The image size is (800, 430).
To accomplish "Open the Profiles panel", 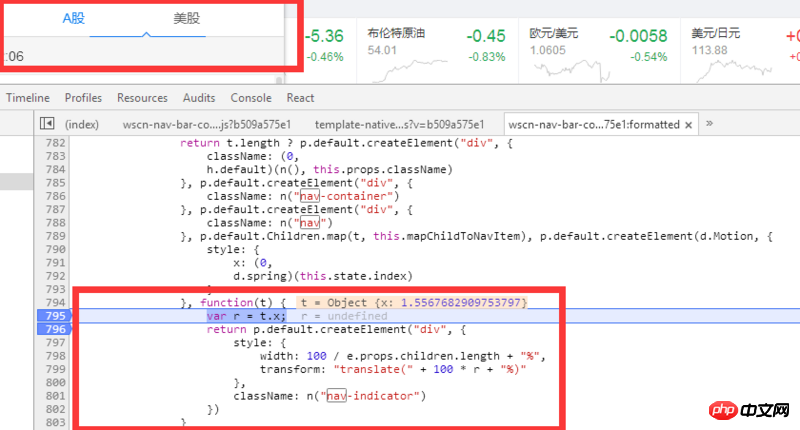I will point(83,98).
